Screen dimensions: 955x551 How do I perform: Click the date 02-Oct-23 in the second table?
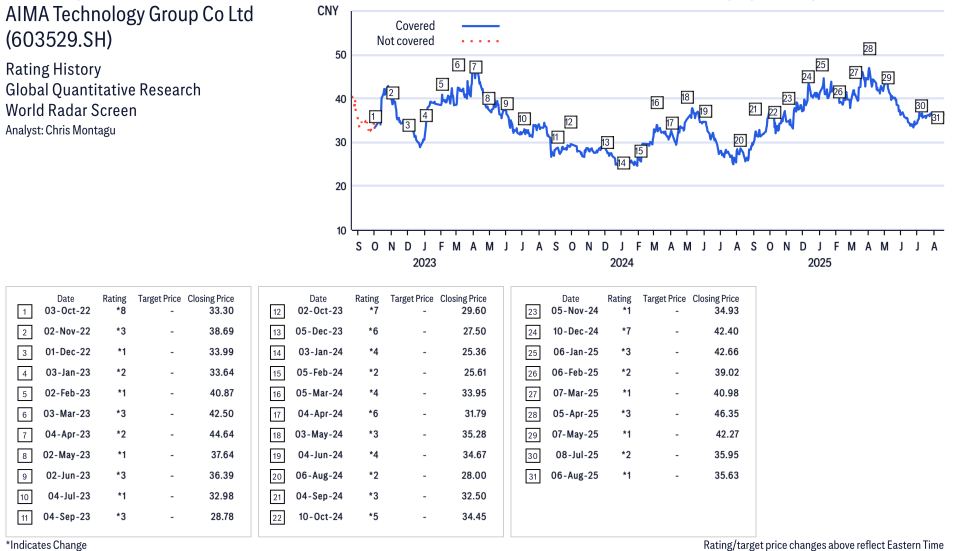pos(320,311)
